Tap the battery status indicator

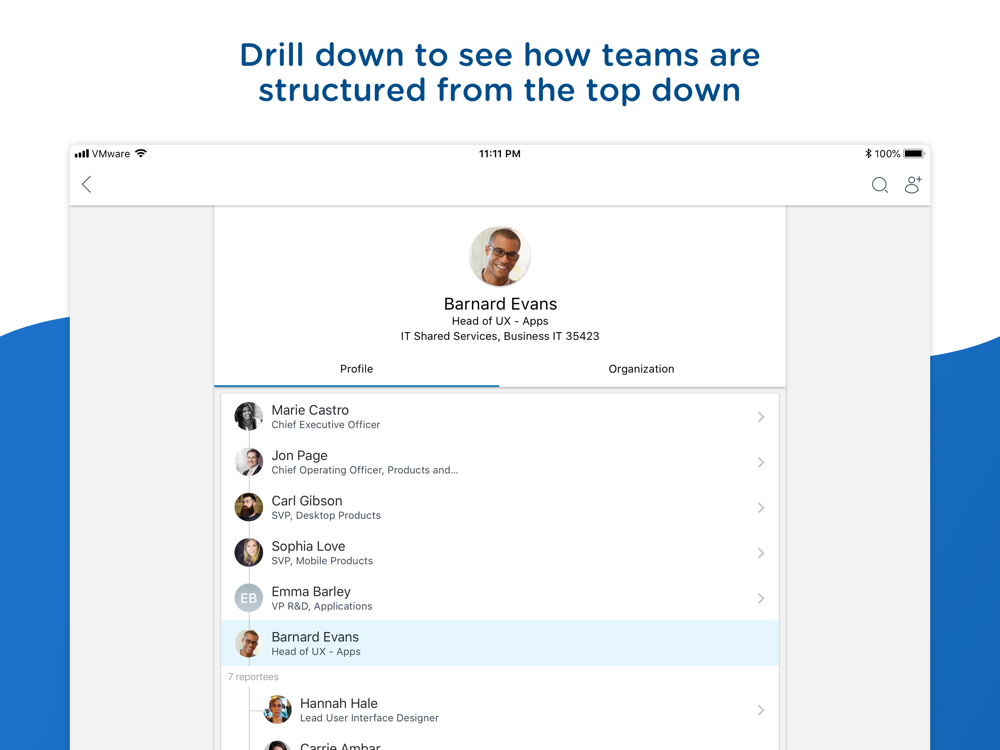[x=913, y=154]
